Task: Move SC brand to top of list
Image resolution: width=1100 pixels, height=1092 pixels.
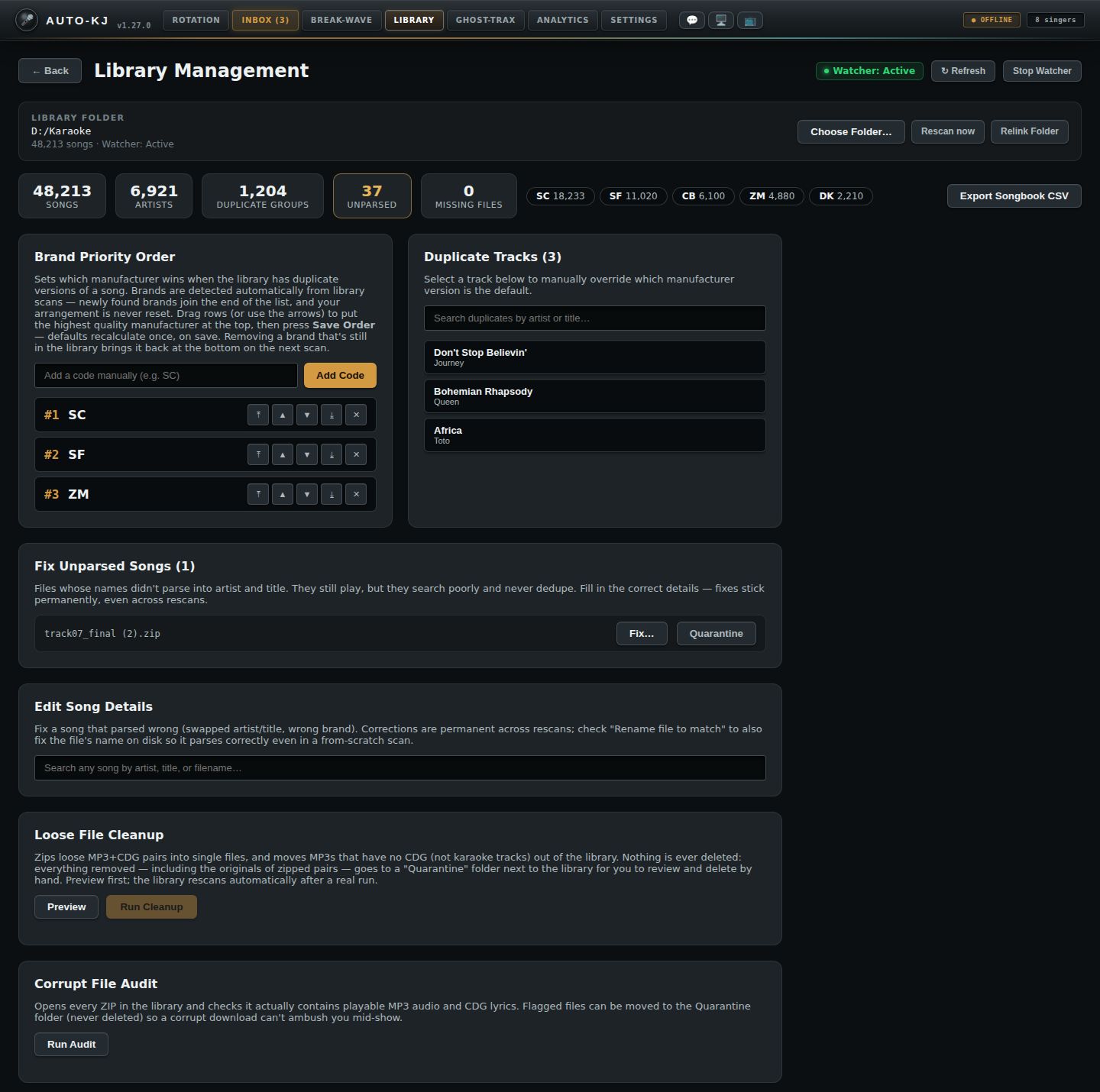Action: point(258,415)
